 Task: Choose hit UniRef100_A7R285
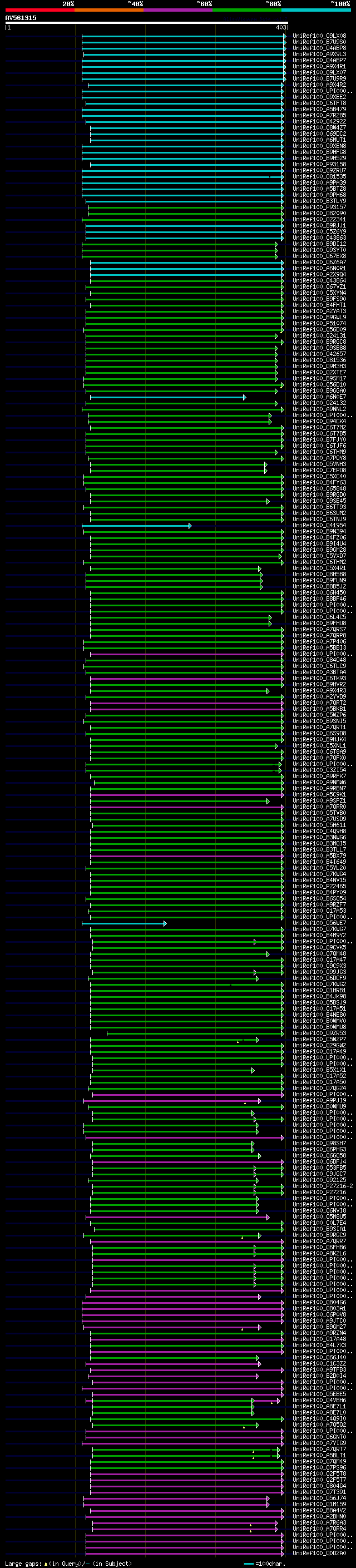(x=319, y=116)
